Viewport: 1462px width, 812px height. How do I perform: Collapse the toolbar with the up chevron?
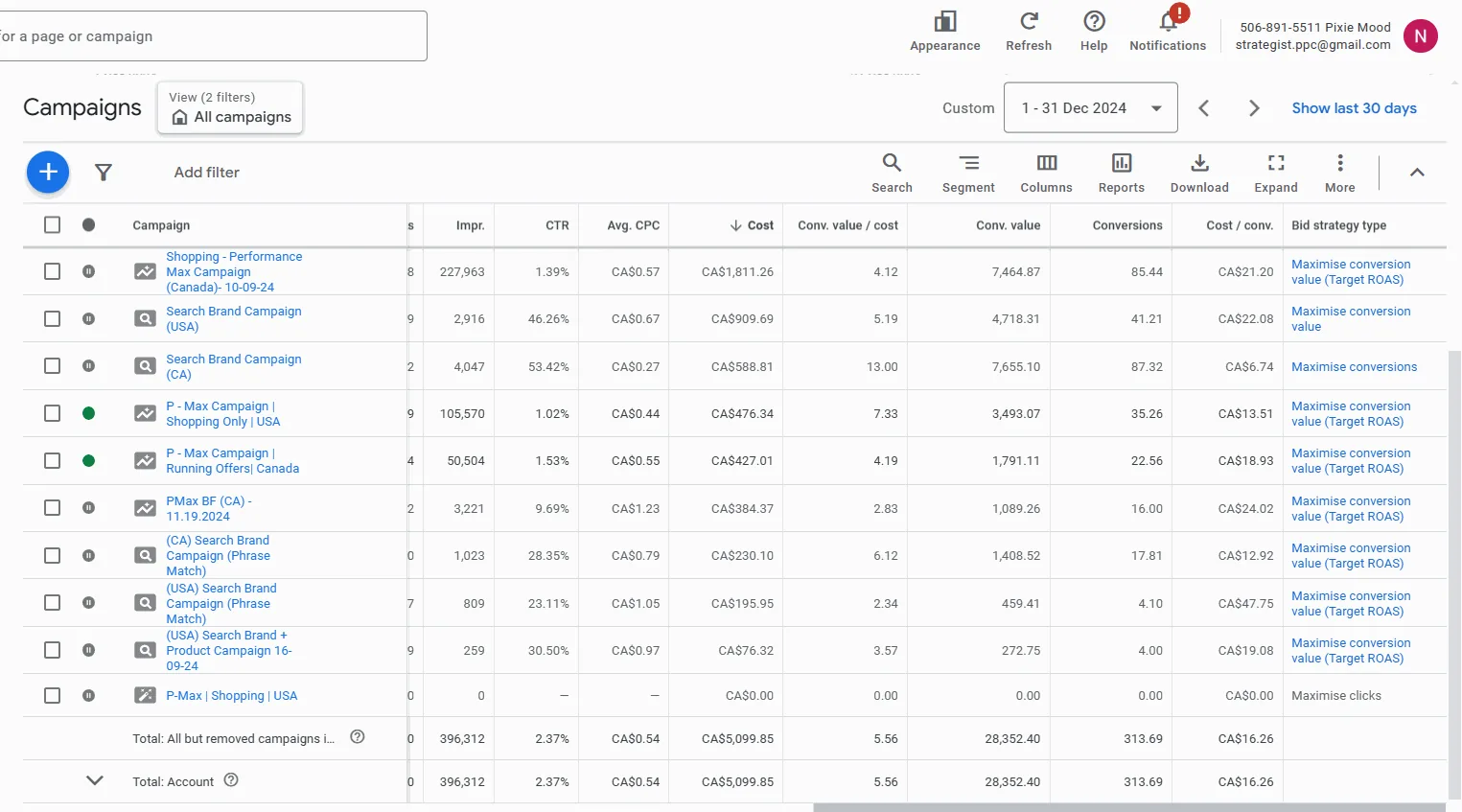1417,173
